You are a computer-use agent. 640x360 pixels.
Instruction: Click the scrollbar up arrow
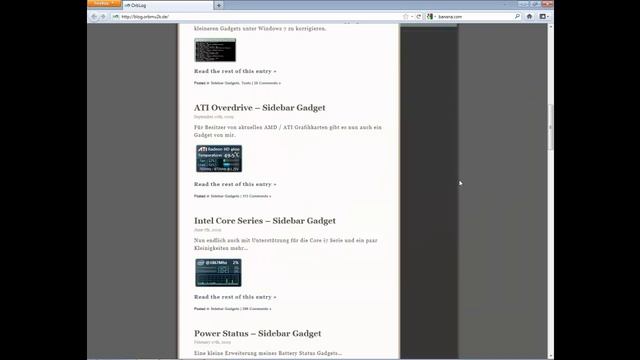[x=551, y=27]
